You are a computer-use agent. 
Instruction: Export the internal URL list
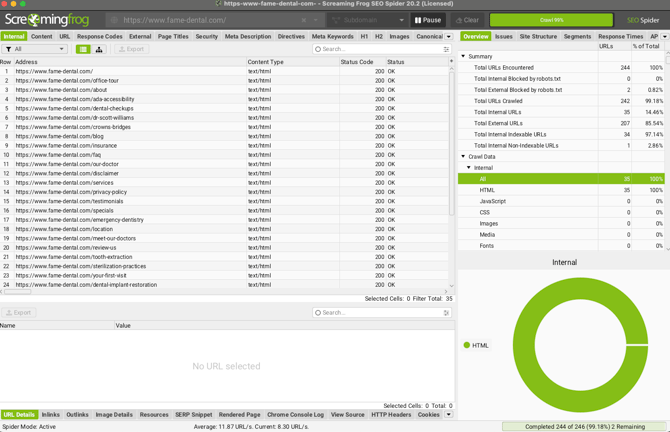click(132, 49)
